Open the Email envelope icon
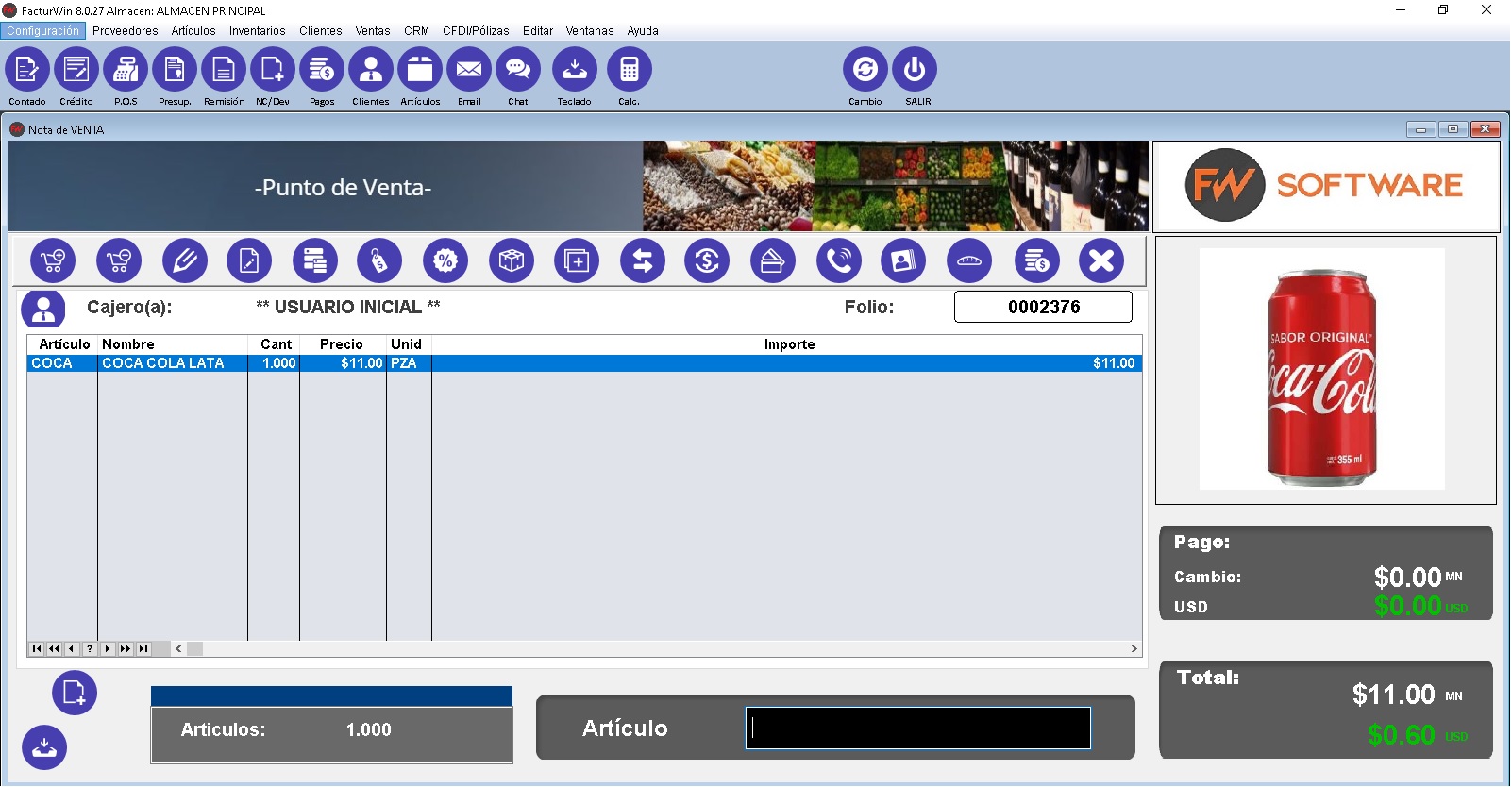Image resolution: width=1512 pixels, height=787 pixels. [469, 70]
